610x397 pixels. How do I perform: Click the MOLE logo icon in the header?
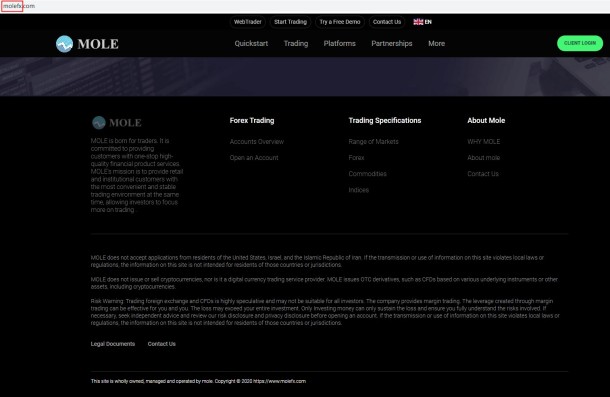[x=64, y=44]
